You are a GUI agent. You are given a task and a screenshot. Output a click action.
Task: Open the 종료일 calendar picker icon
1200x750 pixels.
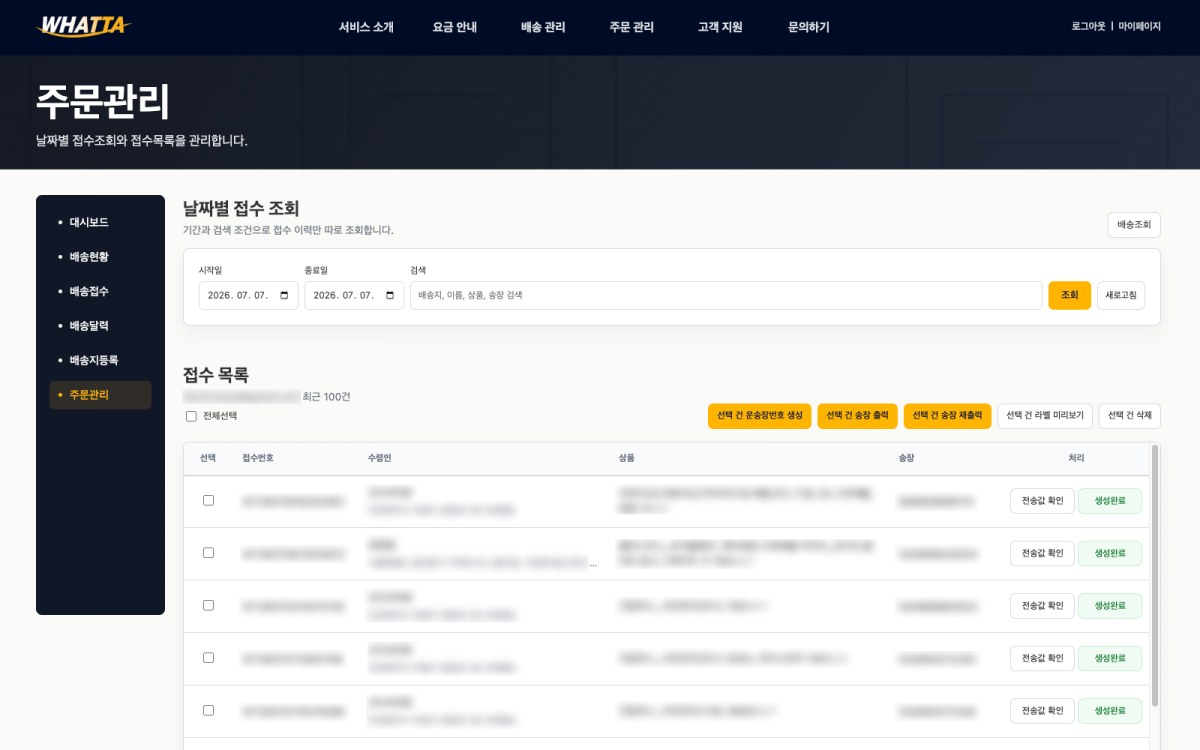391,296
